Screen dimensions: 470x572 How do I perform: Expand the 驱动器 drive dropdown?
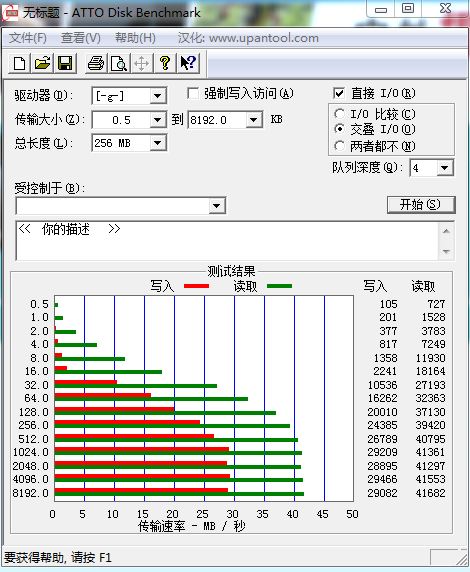(x=158, y=96)
